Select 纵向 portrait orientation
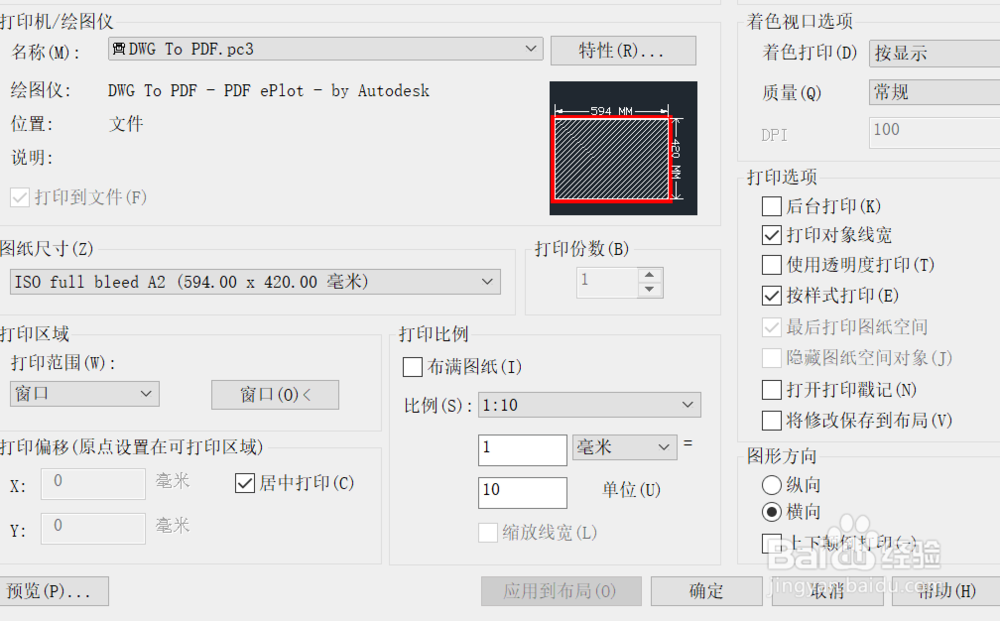This screenshot has width=1000, height=621. 772,485
